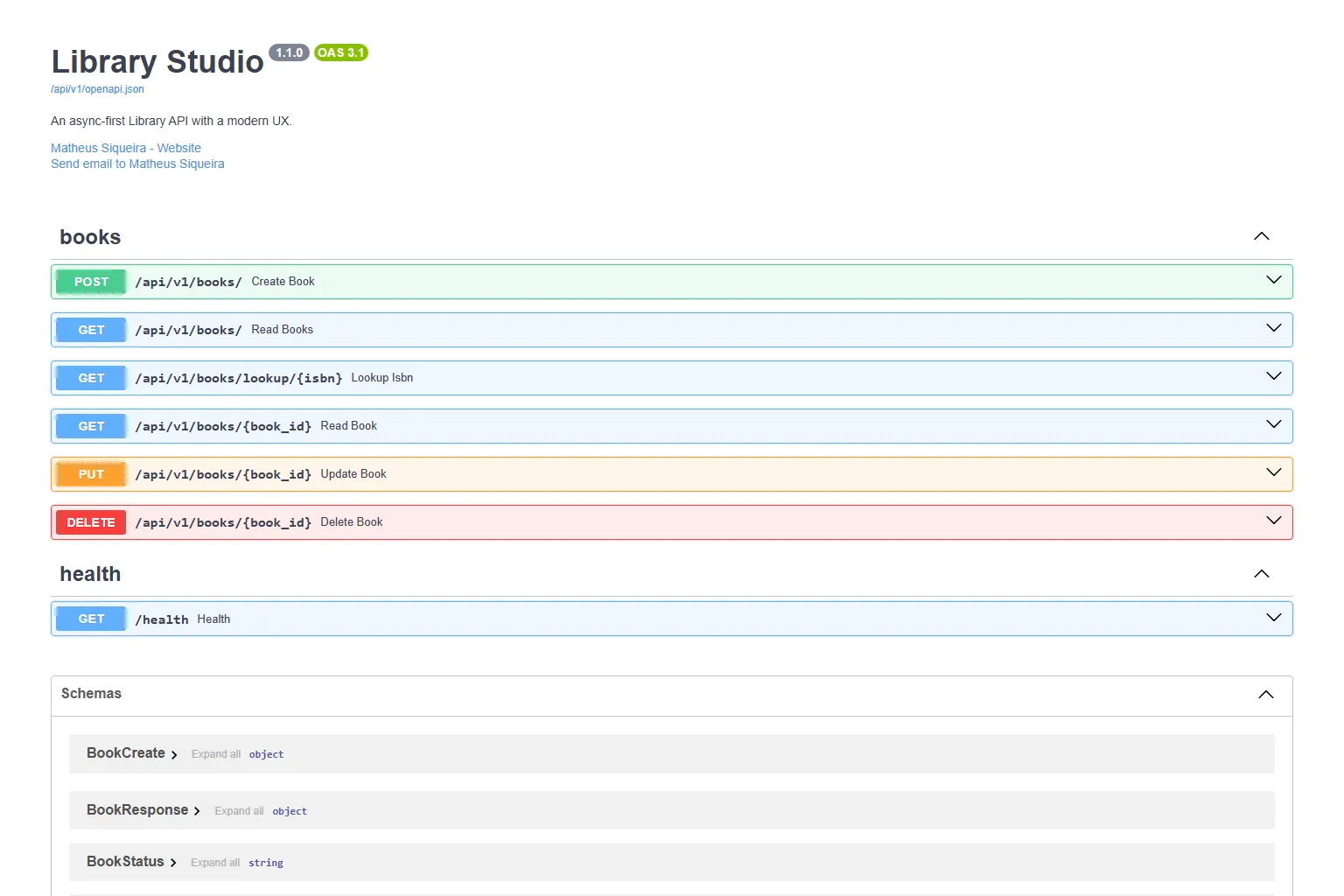
Task: Select the BookCreate schema name
Action: pos(126,753)
